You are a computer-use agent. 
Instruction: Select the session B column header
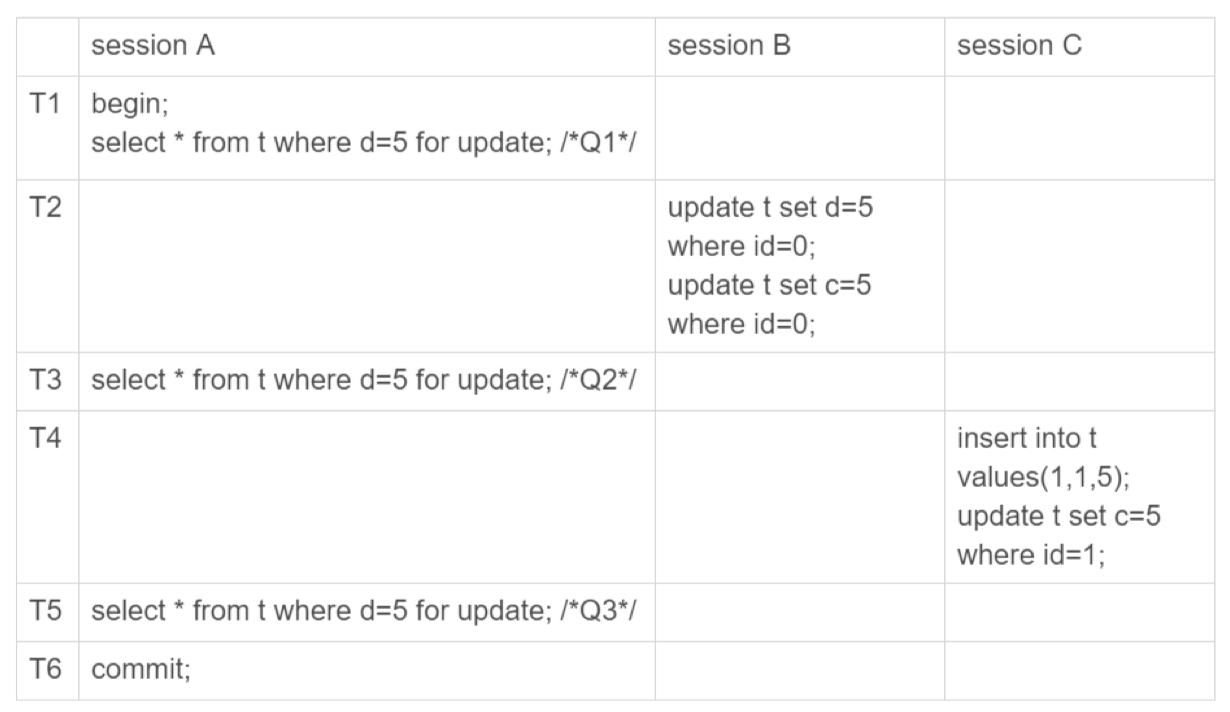[729, 46]
